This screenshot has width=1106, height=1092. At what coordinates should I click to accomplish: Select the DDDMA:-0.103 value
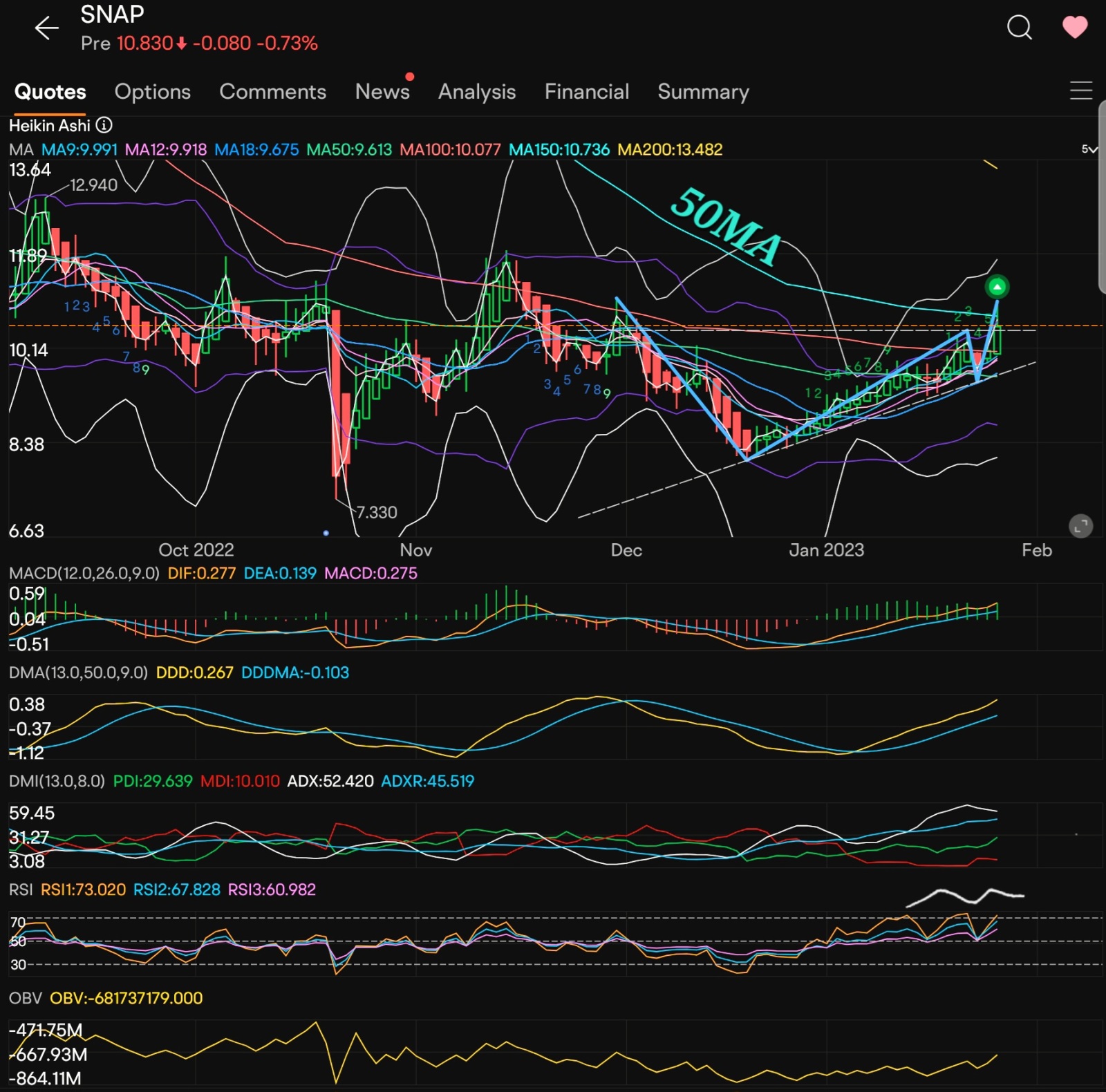(295, 673)
